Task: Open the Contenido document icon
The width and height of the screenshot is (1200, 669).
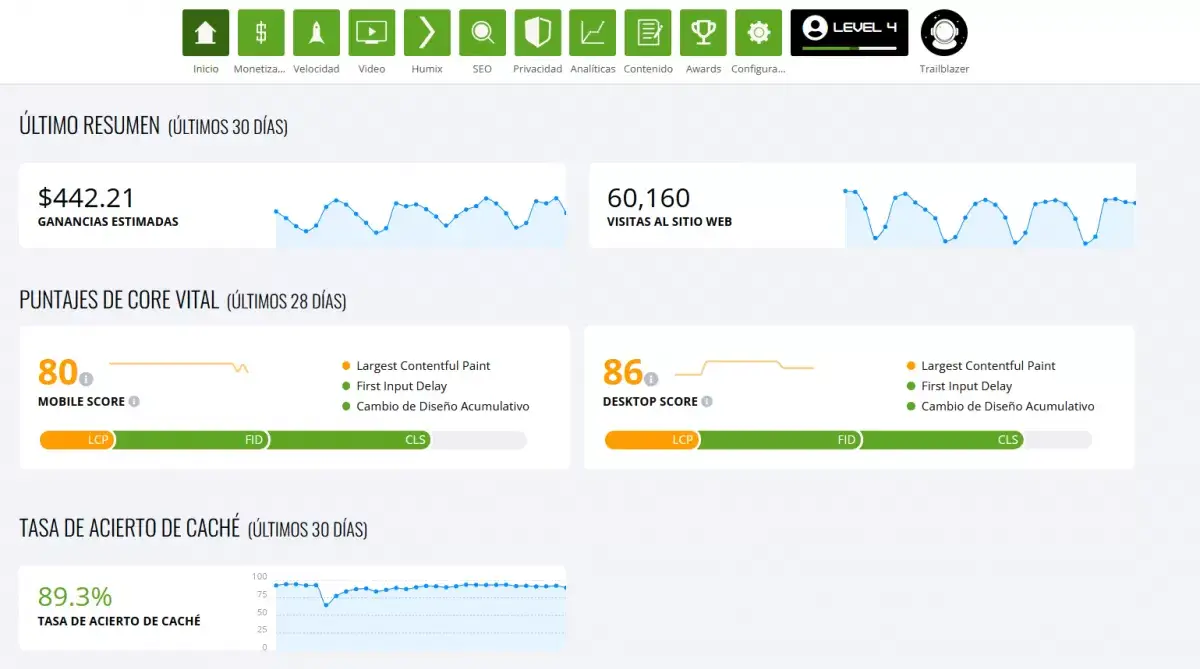Action: [x=648, y=33]
